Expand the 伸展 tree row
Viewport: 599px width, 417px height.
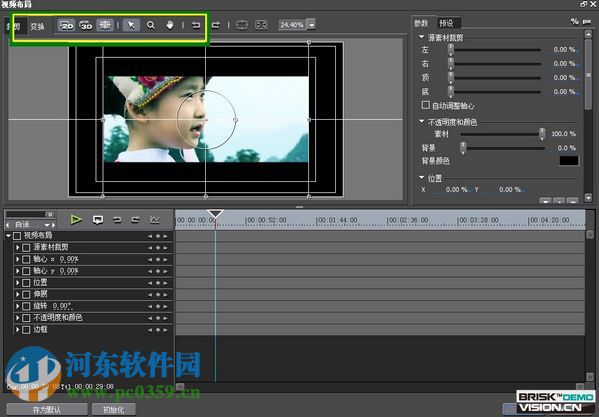pos(18,294)
